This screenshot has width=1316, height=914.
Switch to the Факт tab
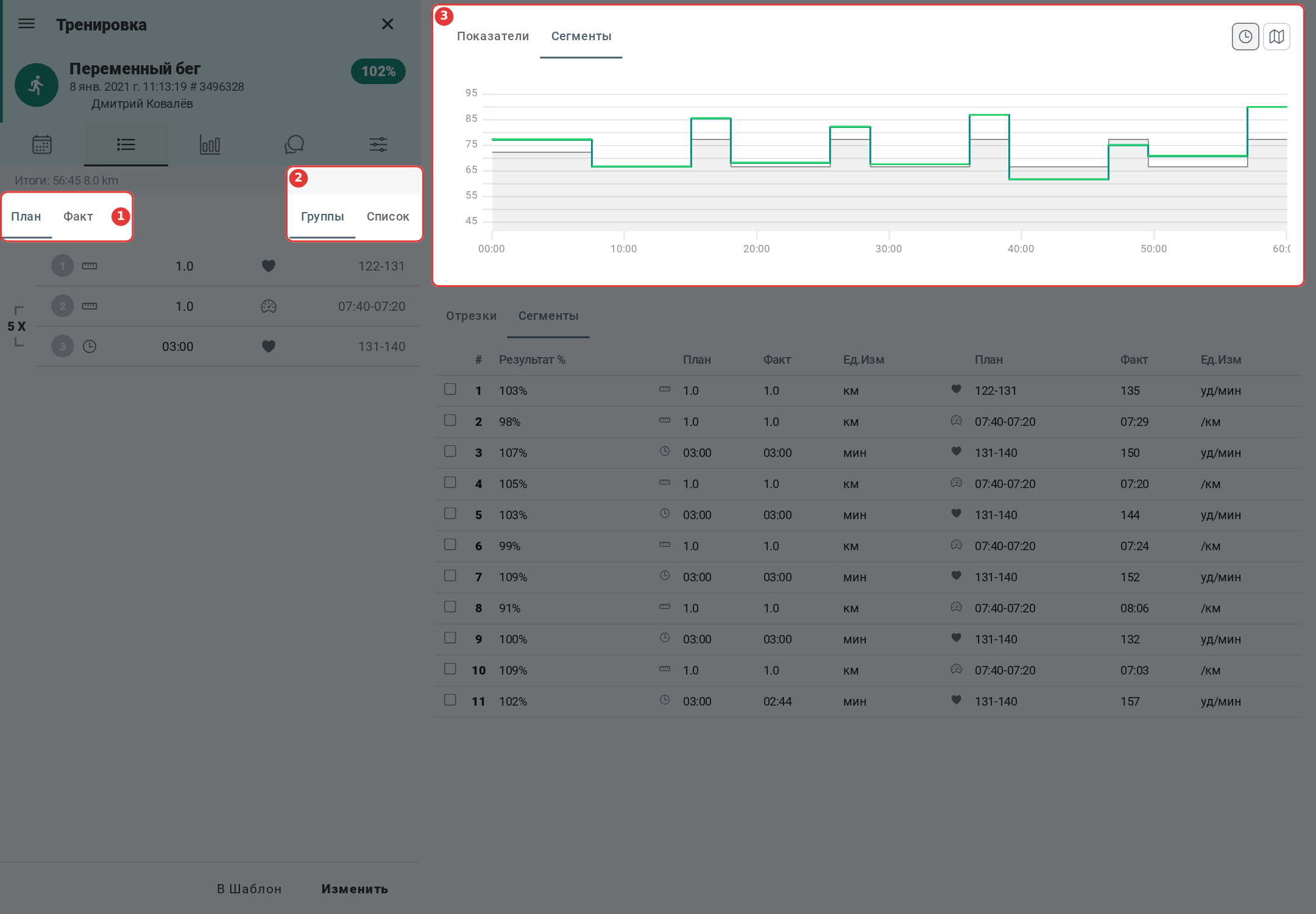[x=78, y=216]
